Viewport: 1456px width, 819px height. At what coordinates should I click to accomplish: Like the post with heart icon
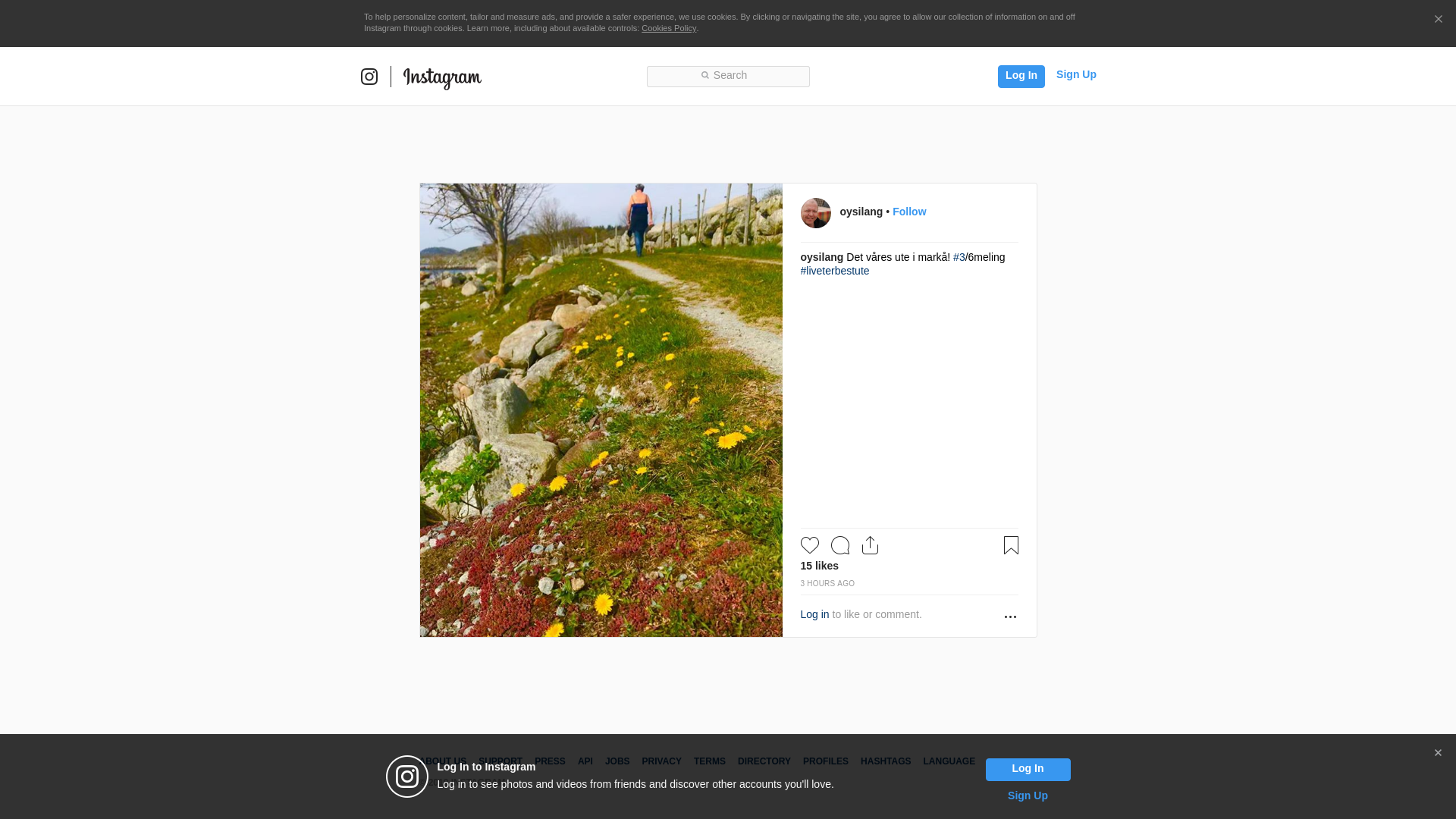(809, 545)
